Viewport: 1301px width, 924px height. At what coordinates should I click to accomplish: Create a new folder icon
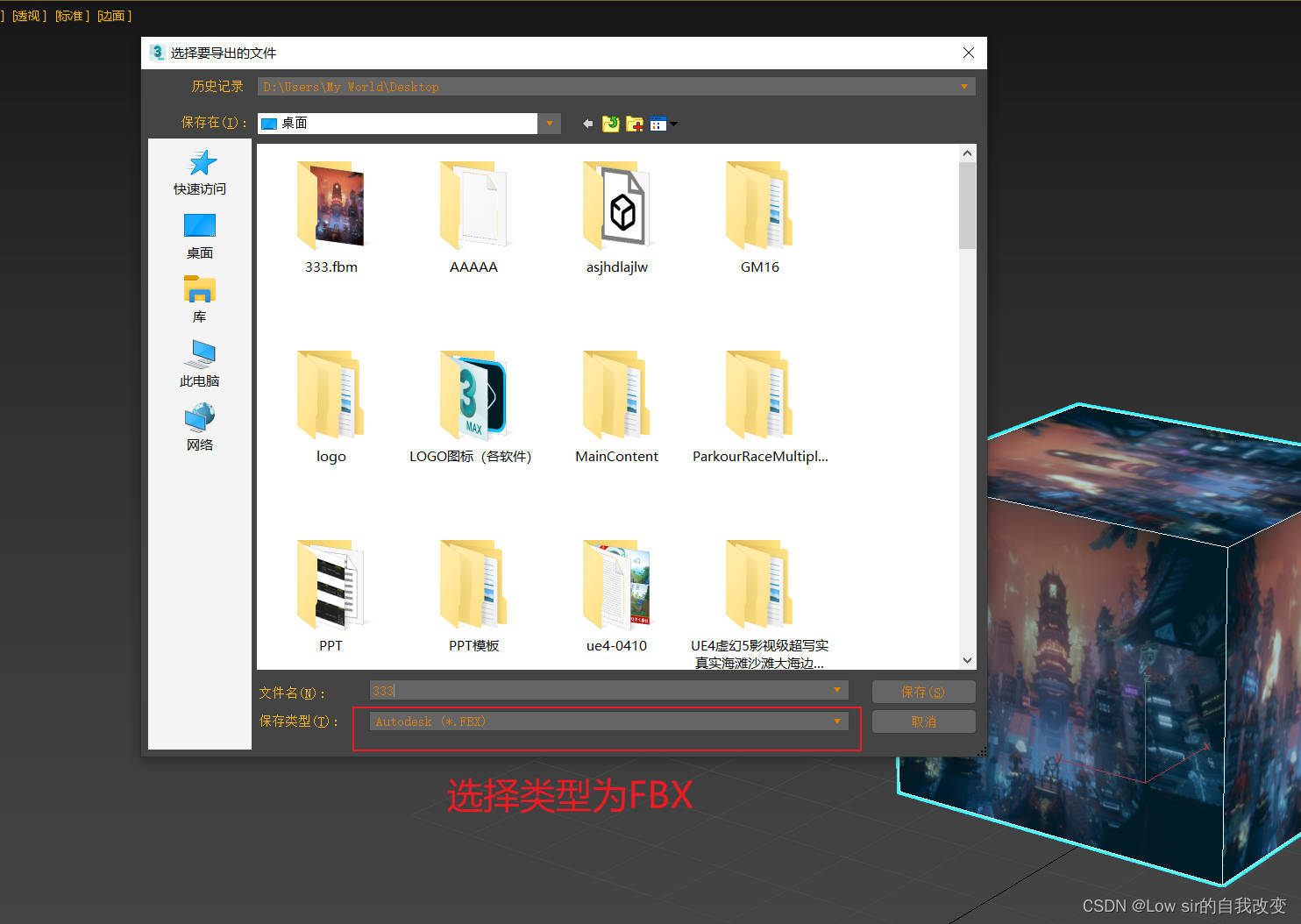(635, 124)
